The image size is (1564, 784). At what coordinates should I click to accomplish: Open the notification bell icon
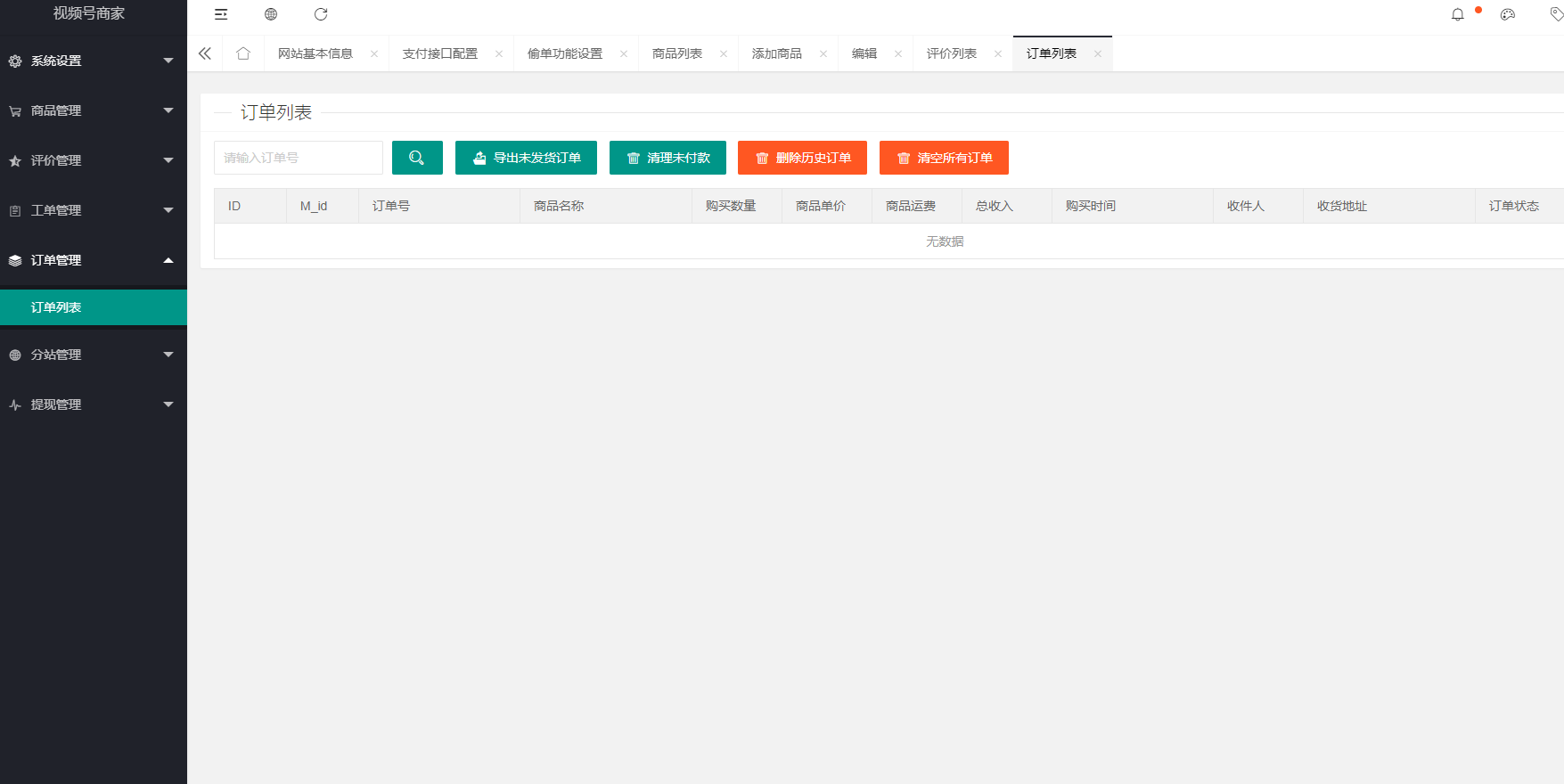pos(1458,14)
